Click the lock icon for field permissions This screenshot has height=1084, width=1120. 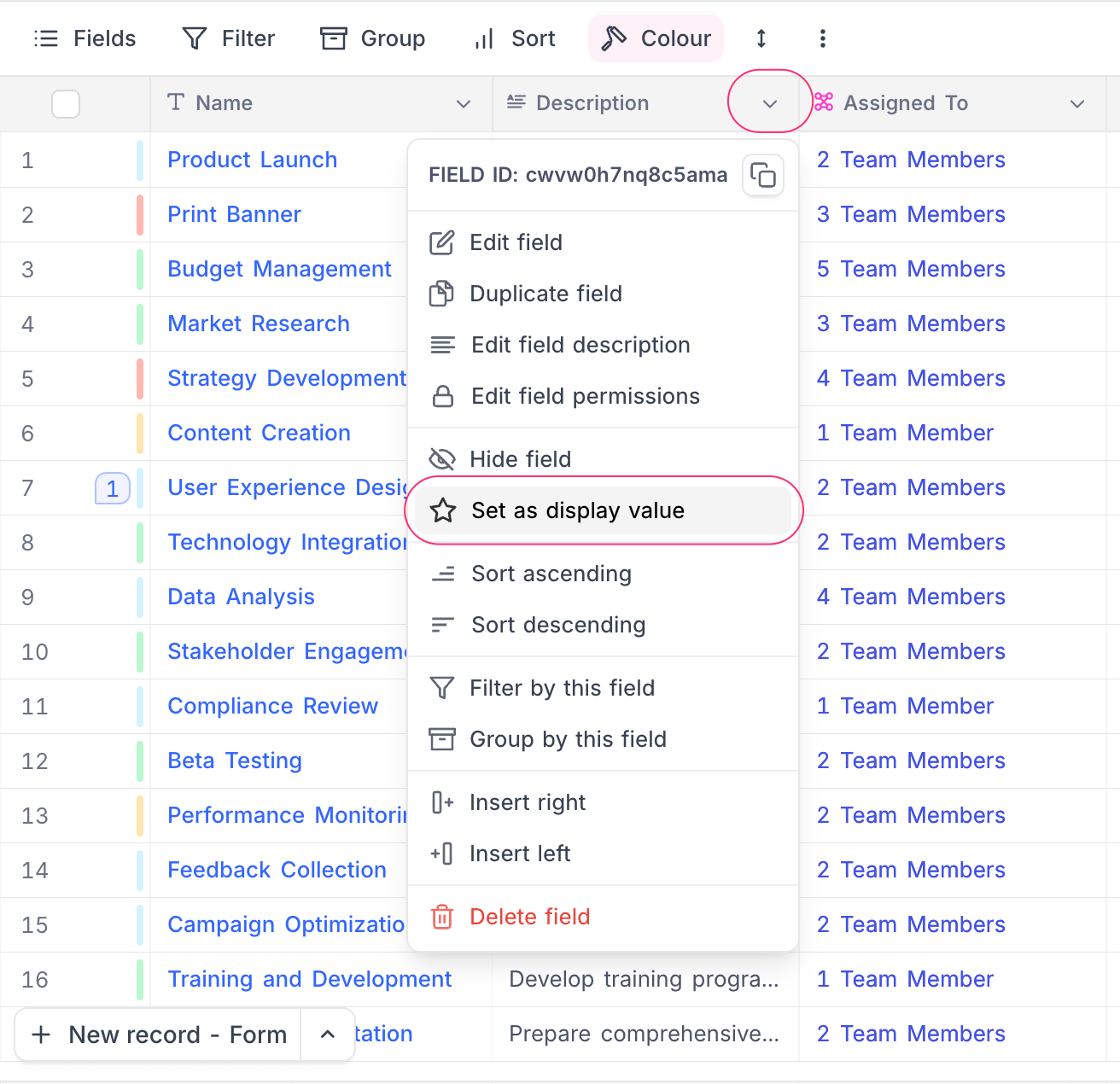click(x=443, y=396)
